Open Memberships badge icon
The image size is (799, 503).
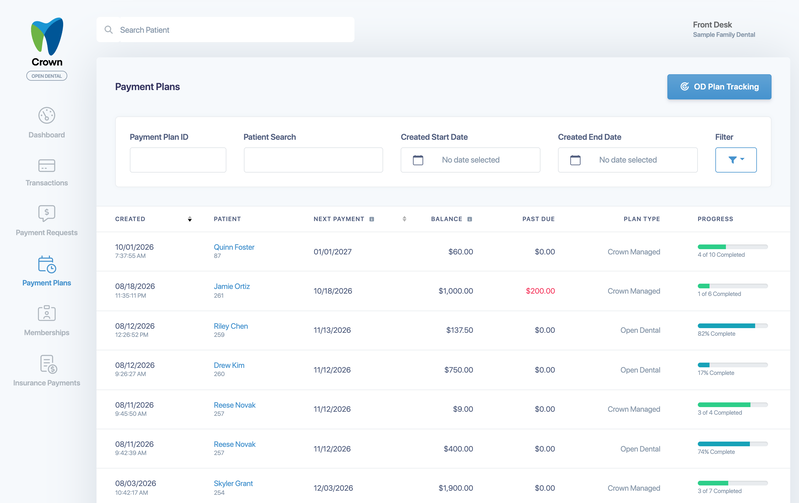click(x=46, y=313)
